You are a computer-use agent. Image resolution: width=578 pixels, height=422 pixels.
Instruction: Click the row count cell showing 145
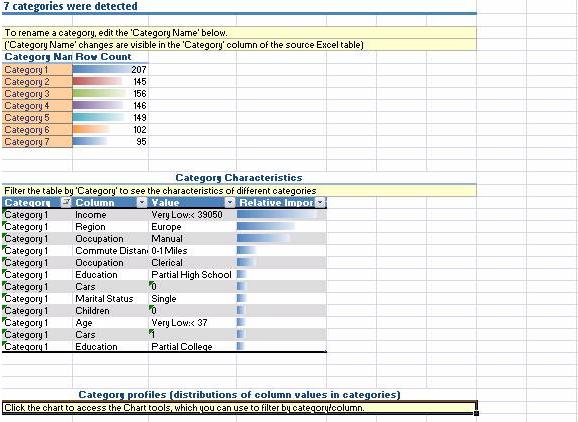[111, 81]
